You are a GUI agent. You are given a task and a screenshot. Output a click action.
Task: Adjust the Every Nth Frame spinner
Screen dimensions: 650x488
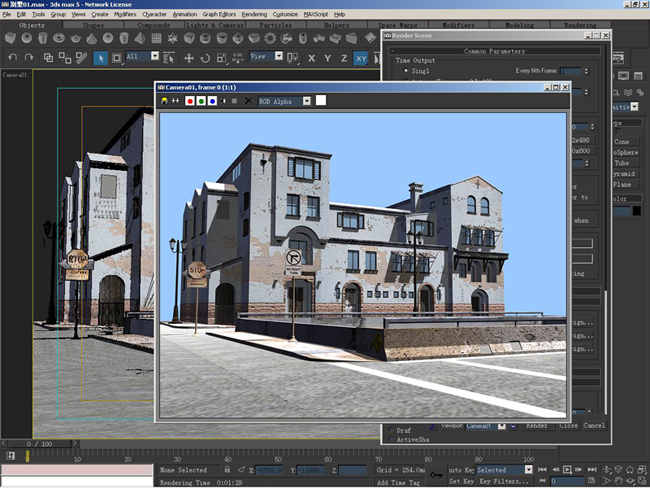(586, 71)
